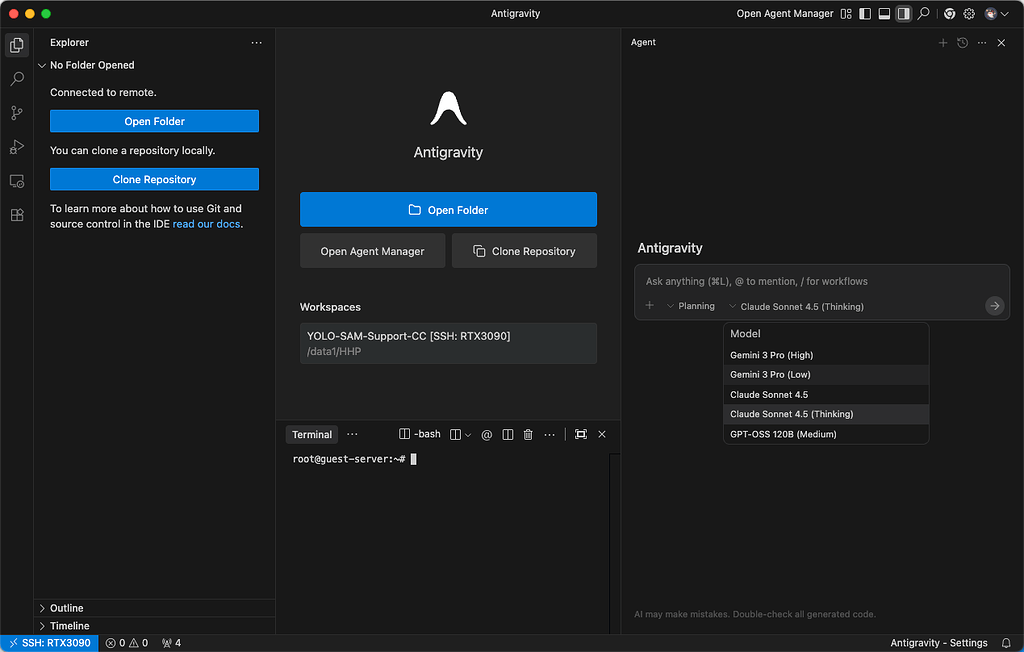Follow the read our docs link

pos(206,224)
